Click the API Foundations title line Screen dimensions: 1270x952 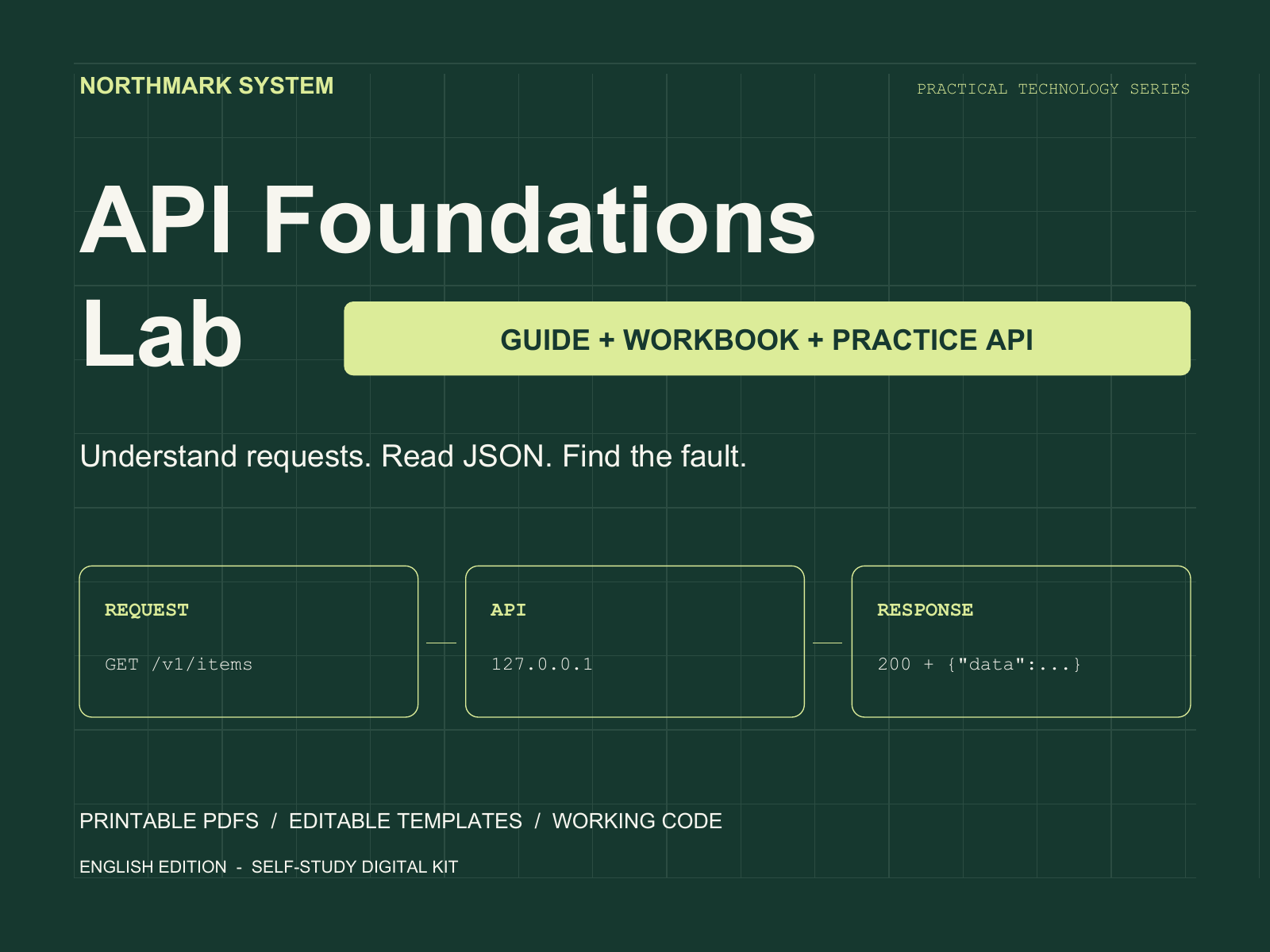(448, 221)
